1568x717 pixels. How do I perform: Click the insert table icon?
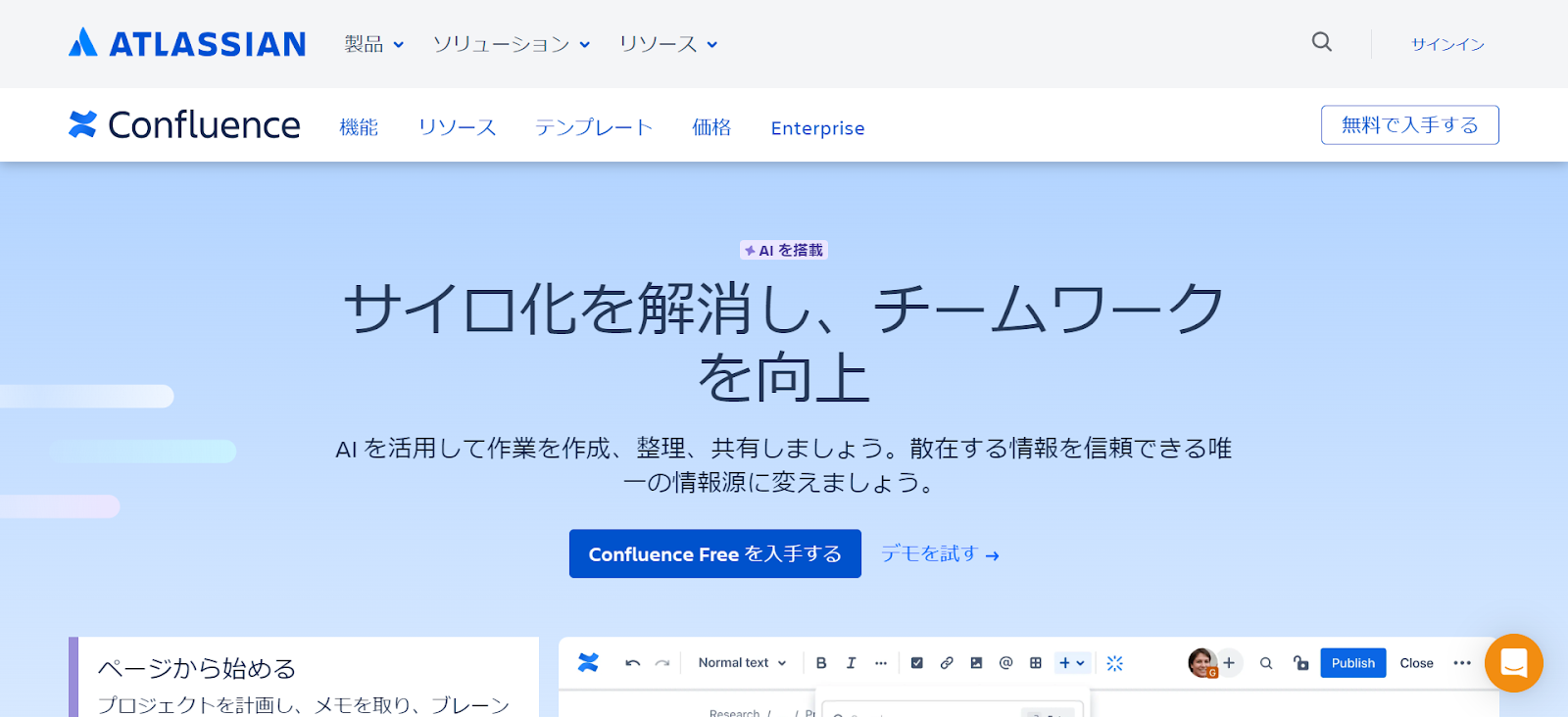(x=1035, y=663)
